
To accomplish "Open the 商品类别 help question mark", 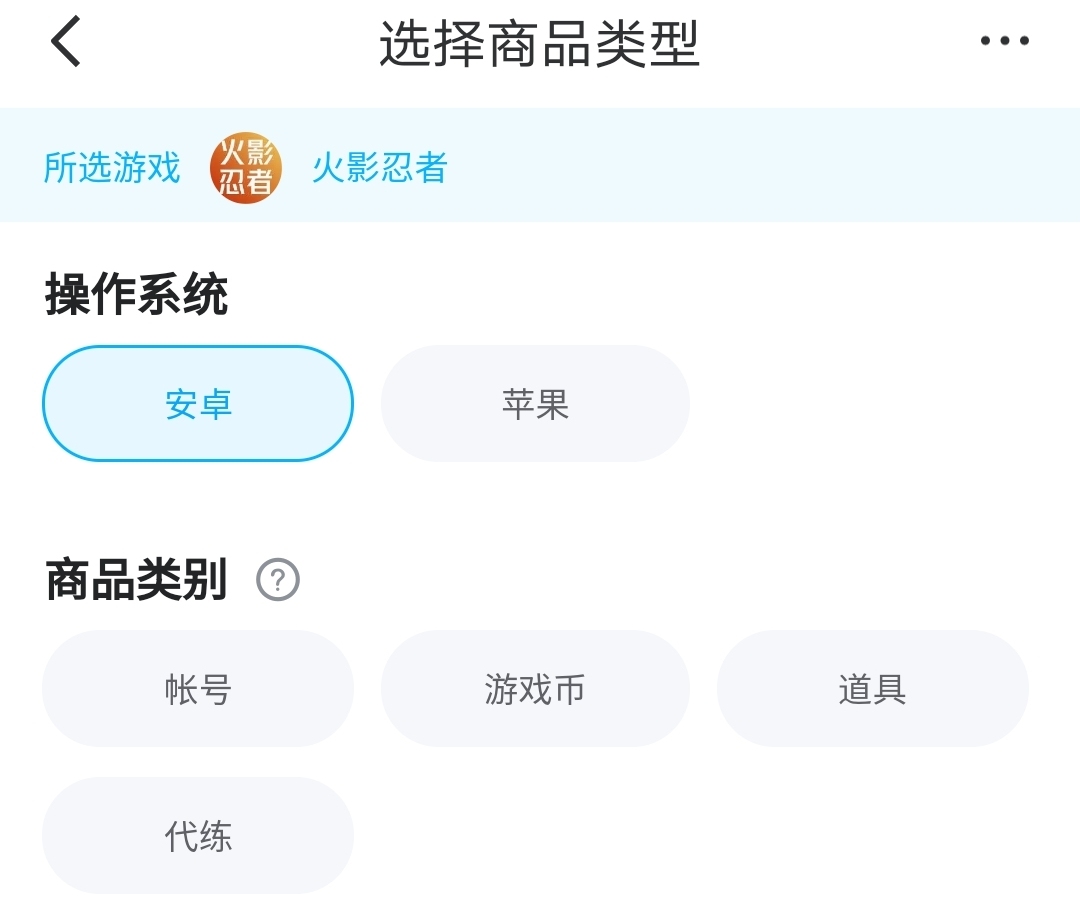I will (x=278, y=579).
